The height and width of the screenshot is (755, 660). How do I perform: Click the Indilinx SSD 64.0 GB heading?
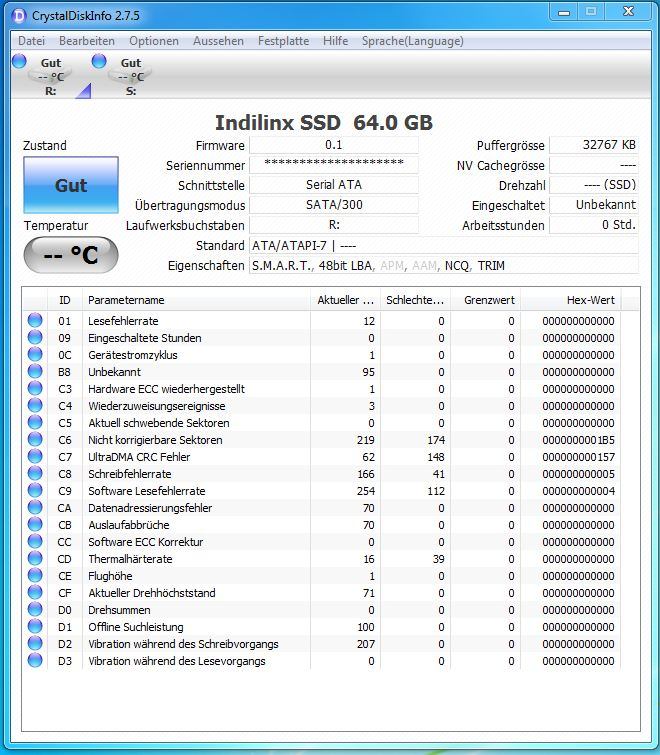coord(324,123)
